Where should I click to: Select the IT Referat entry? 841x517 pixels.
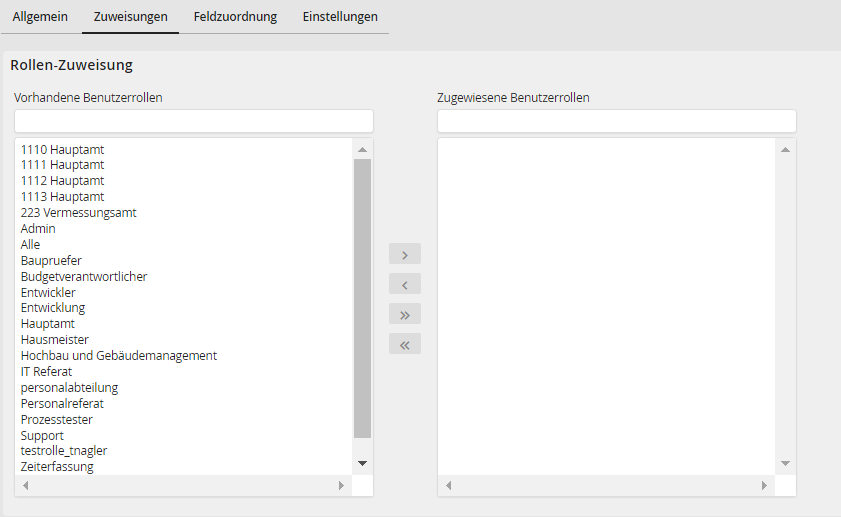click(x=46, y=372)
